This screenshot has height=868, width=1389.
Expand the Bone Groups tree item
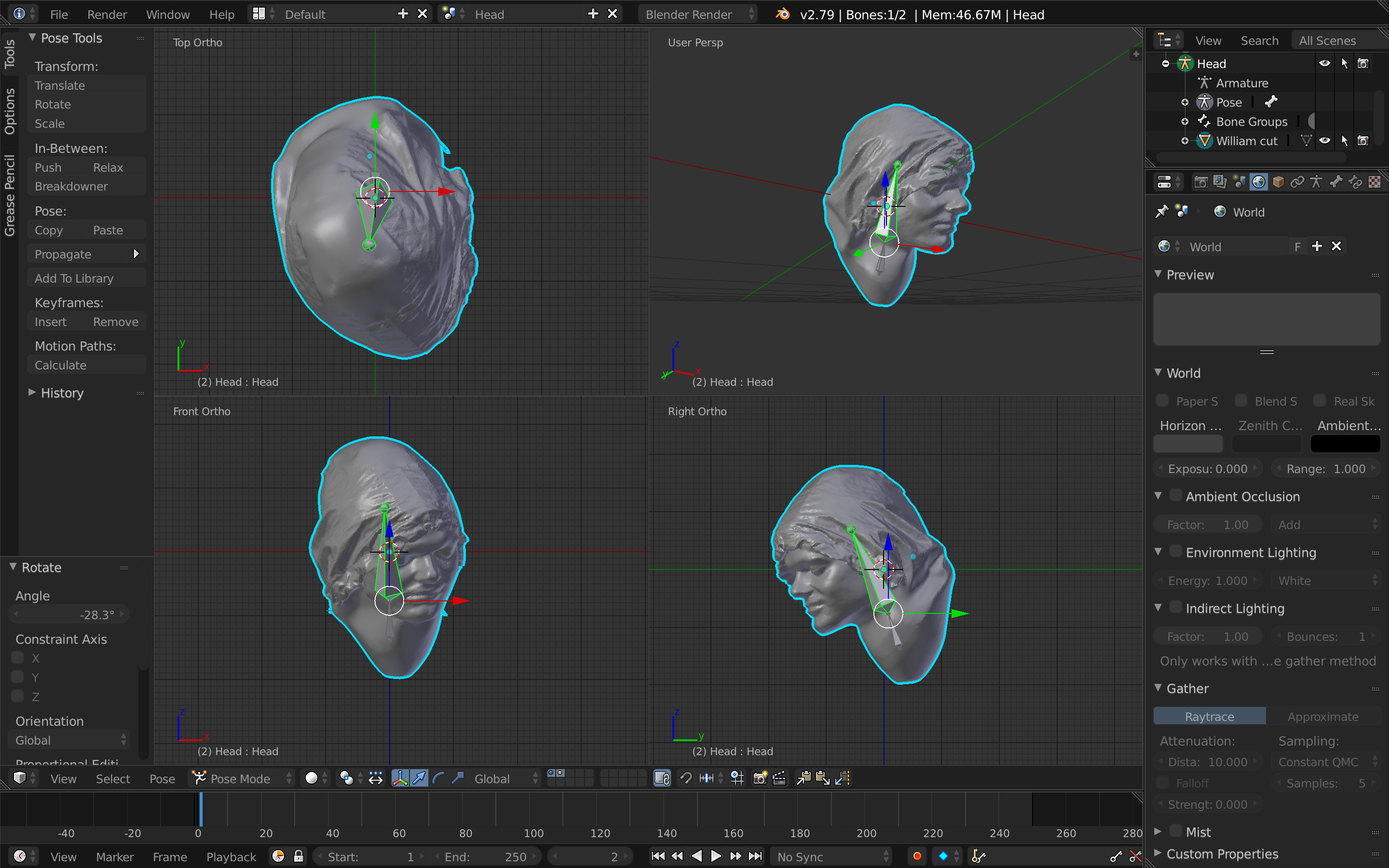[x=1185, y=121]
